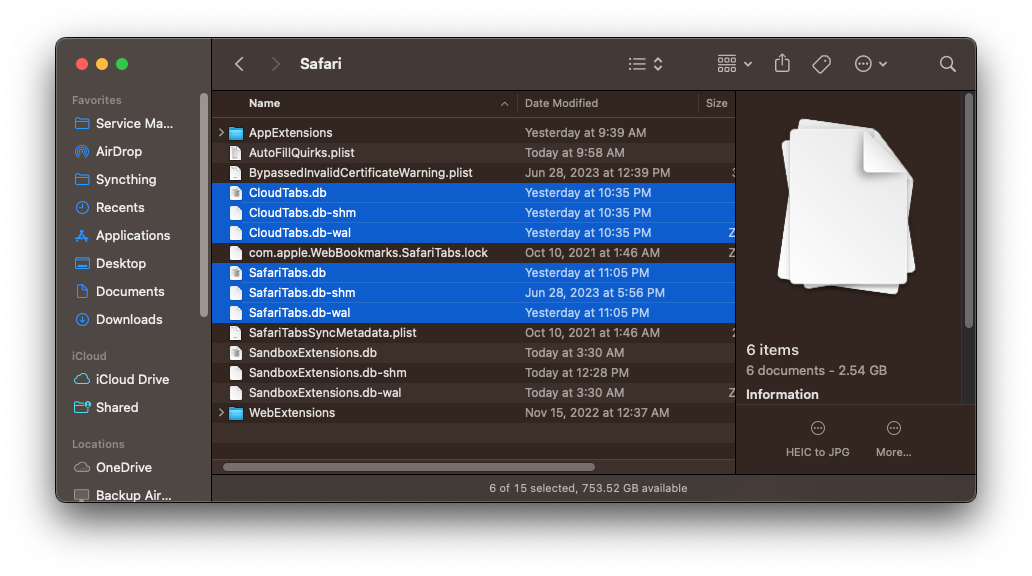The width and height of the screenshot is (1032, 576).
Task: Expand the AppExtensions folder
Action: (x=221, y=132)
